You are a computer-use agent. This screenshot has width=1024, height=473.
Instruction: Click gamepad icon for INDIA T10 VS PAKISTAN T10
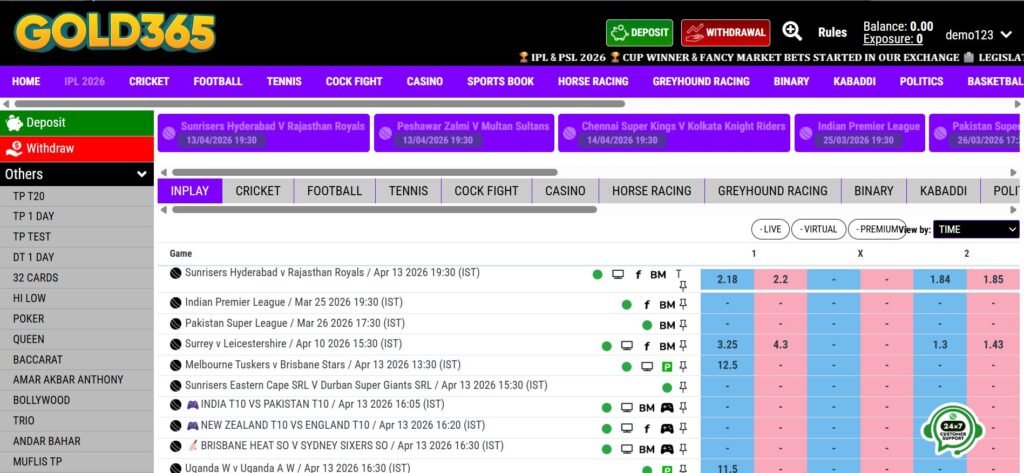click(x=667, y=408)
